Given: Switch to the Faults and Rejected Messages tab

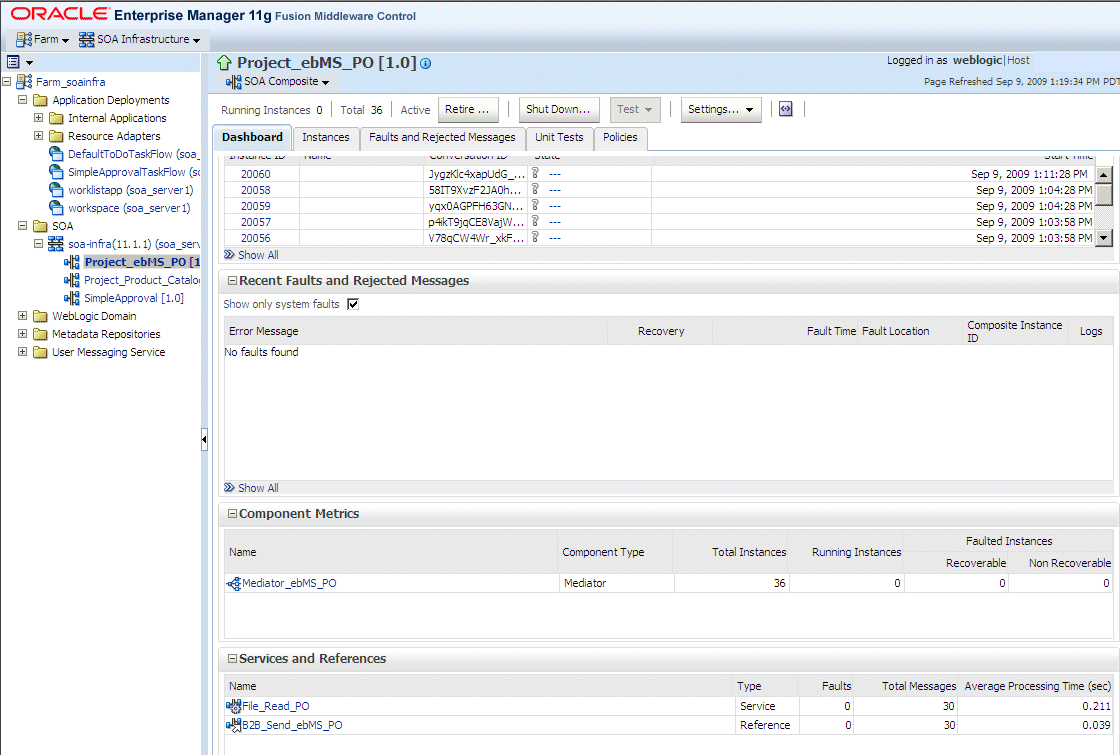Looking at the screenshot, I should [443, 138].
